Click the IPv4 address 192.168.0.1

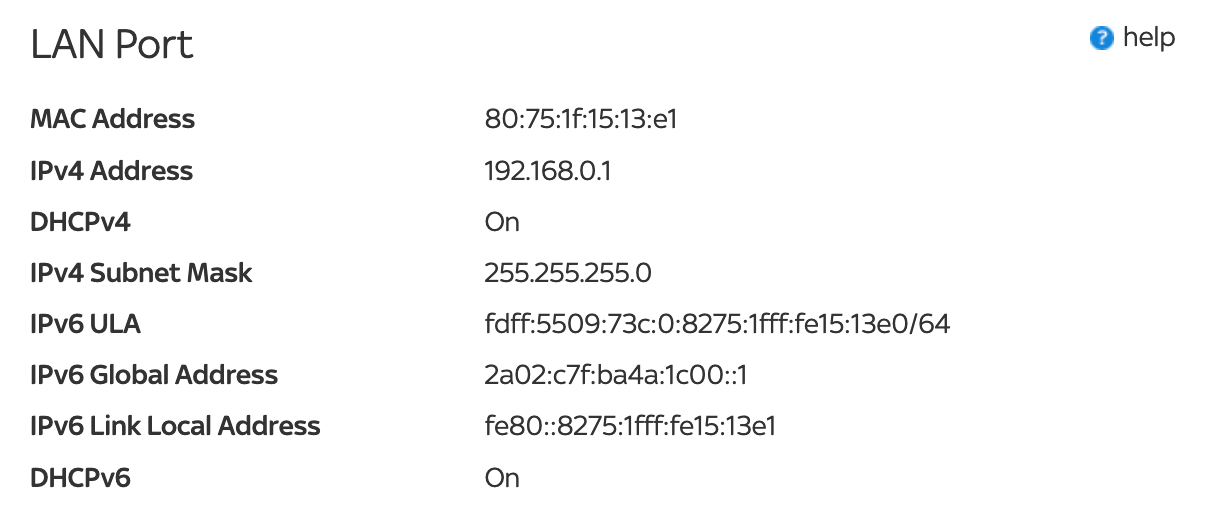point(548,171)
